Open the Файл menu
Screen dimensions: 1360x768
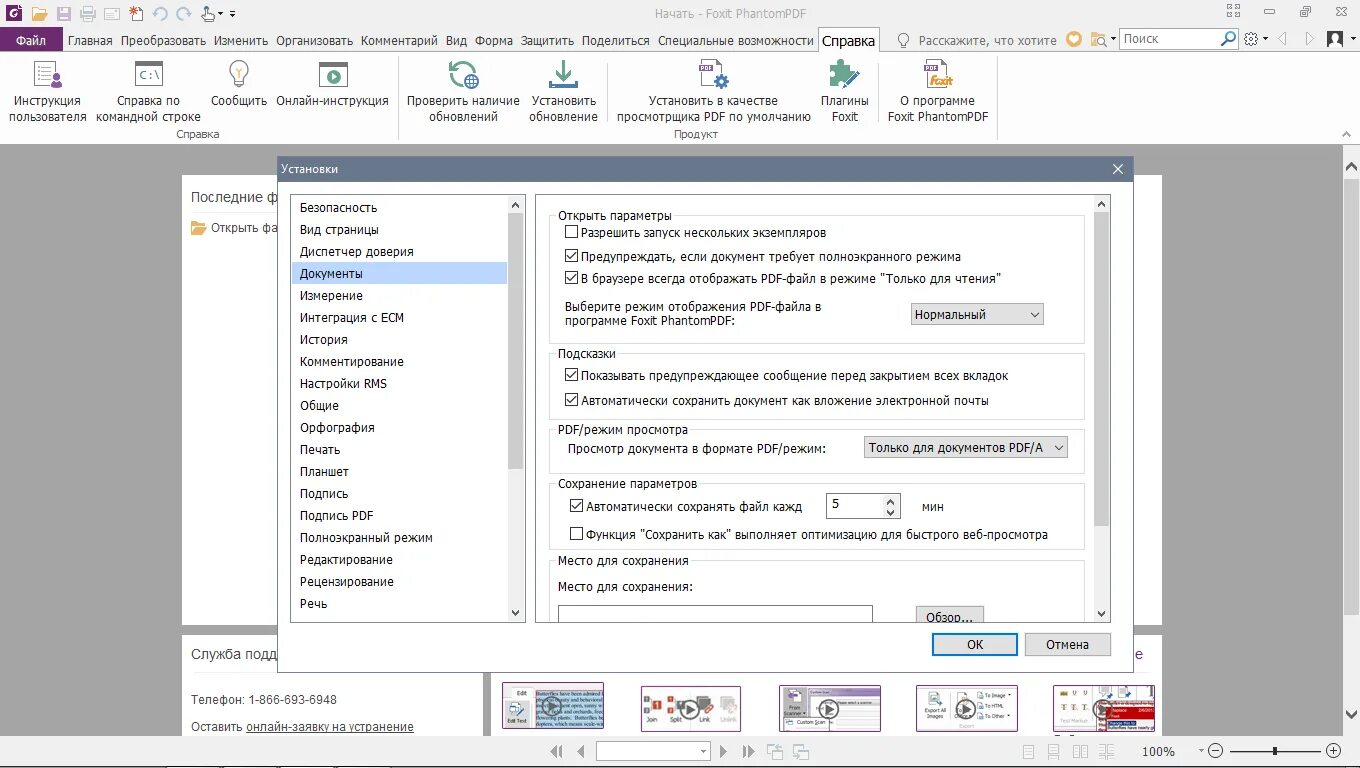tap(31, 40)
